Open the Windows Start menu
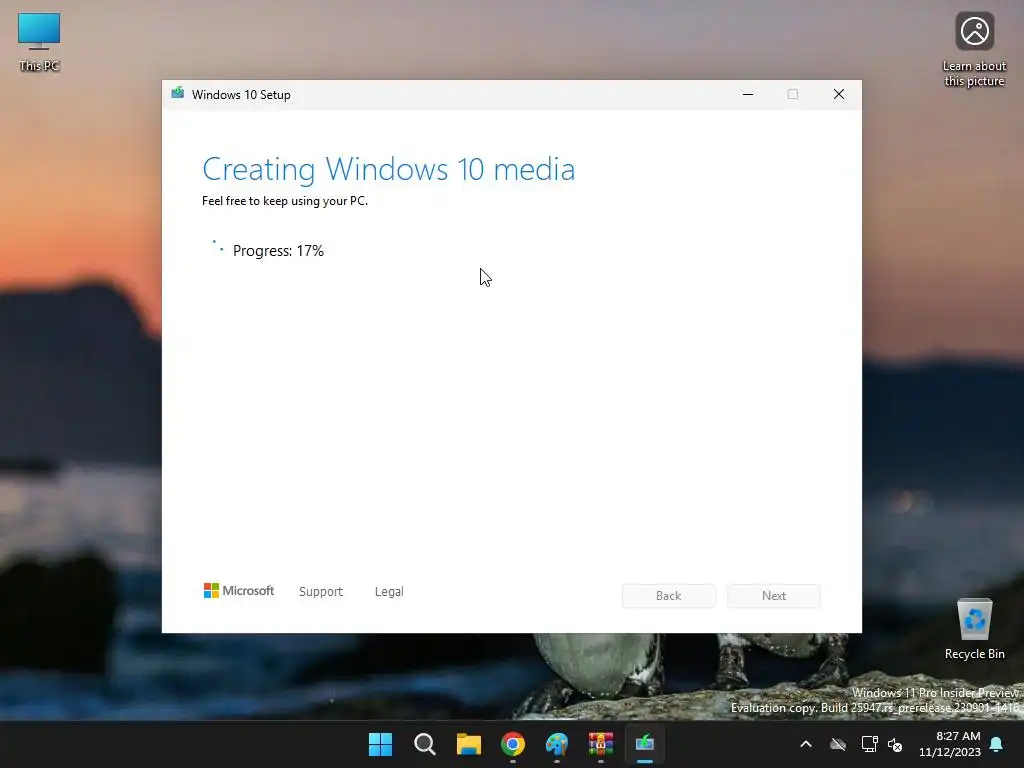Screen dimensions: 1024x768 380,744
